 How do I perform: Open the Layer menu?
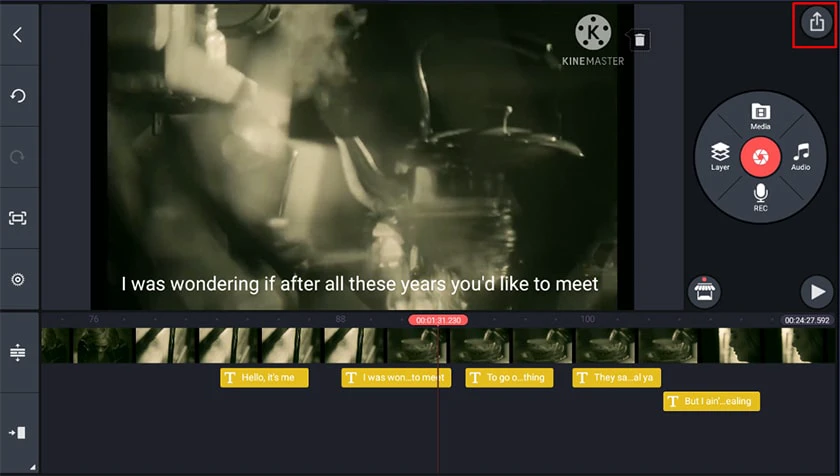click(x=720, y=156)
